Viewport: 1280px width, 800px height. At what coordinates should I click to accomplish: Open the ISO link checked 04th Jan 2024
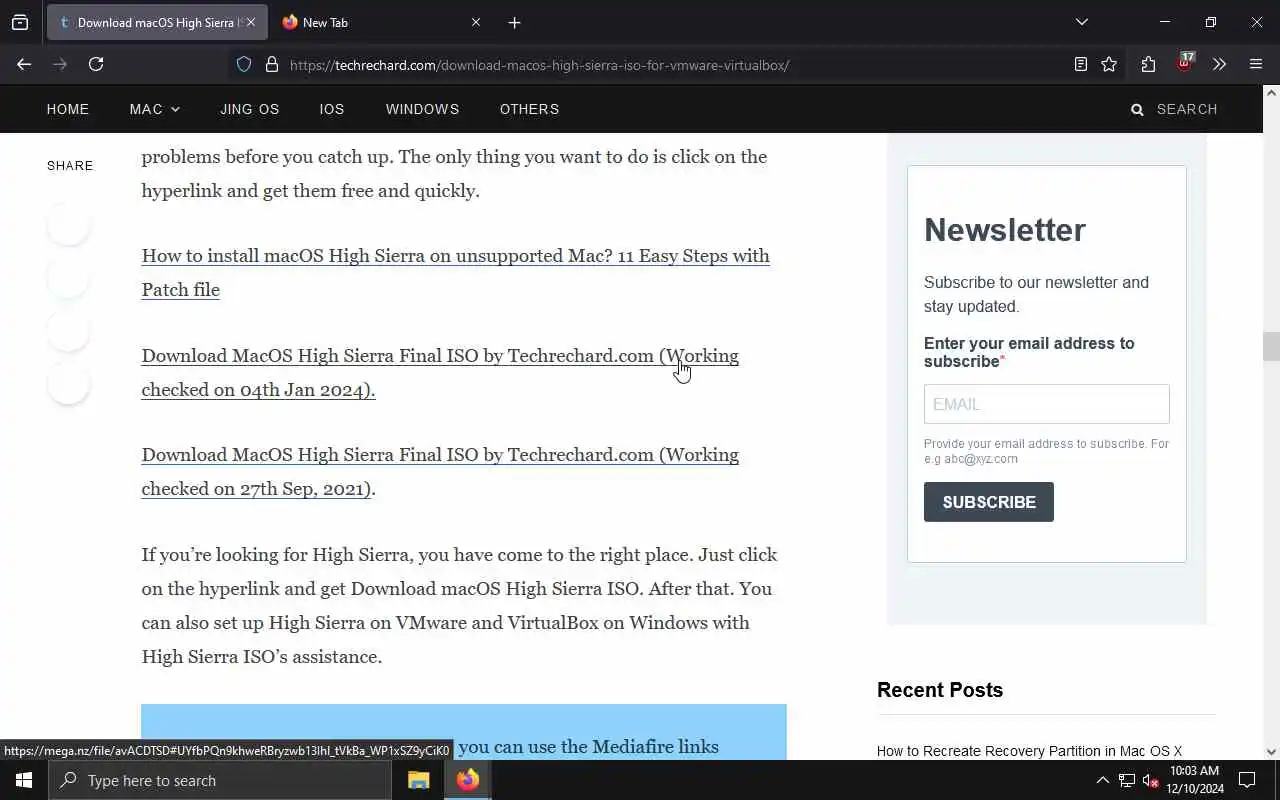(440, 372)
